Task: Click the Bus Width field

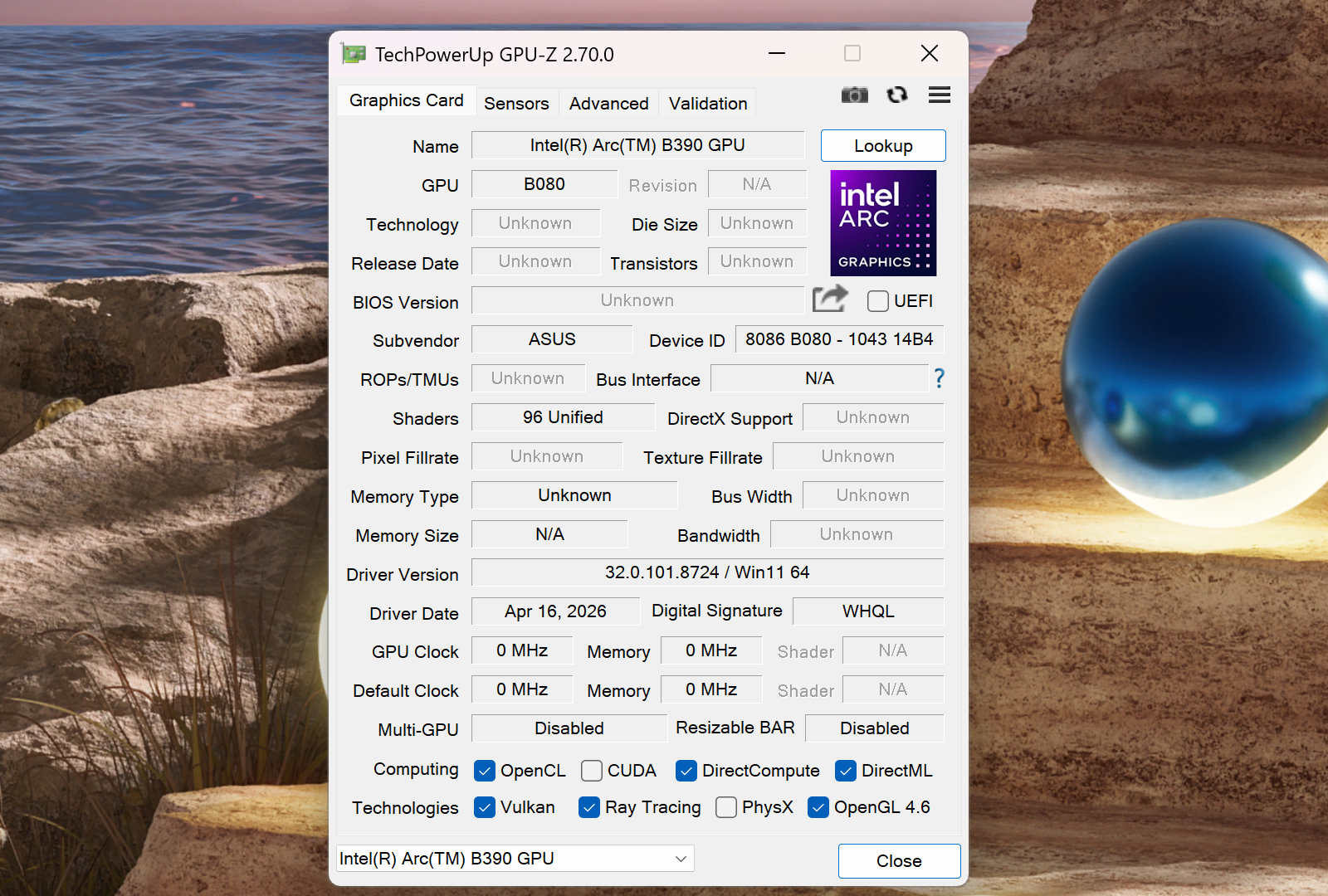Action: click(x=873, y=495)
